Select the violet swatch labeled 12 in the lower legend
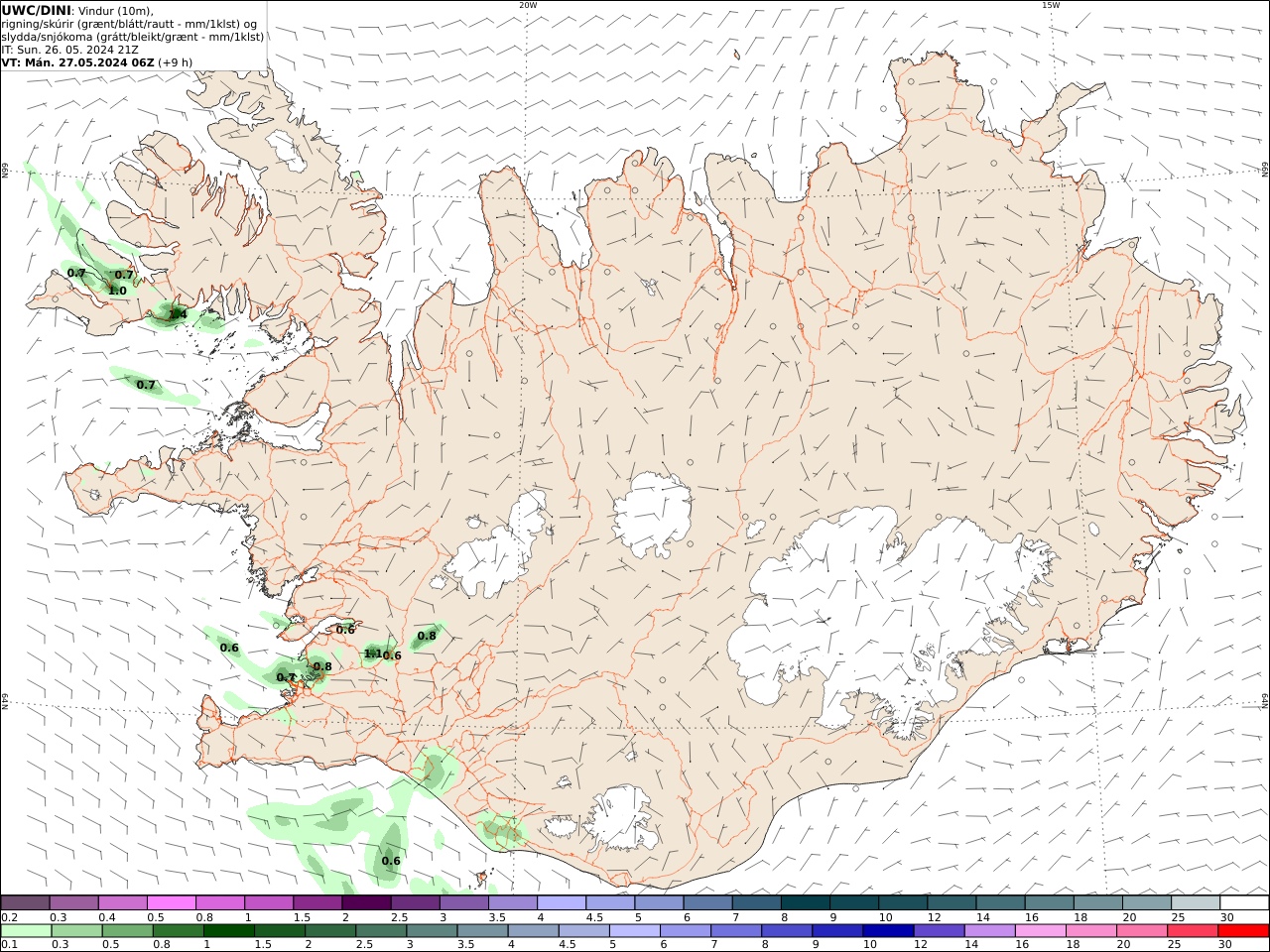1270x952 pixels. click(940, 931)
